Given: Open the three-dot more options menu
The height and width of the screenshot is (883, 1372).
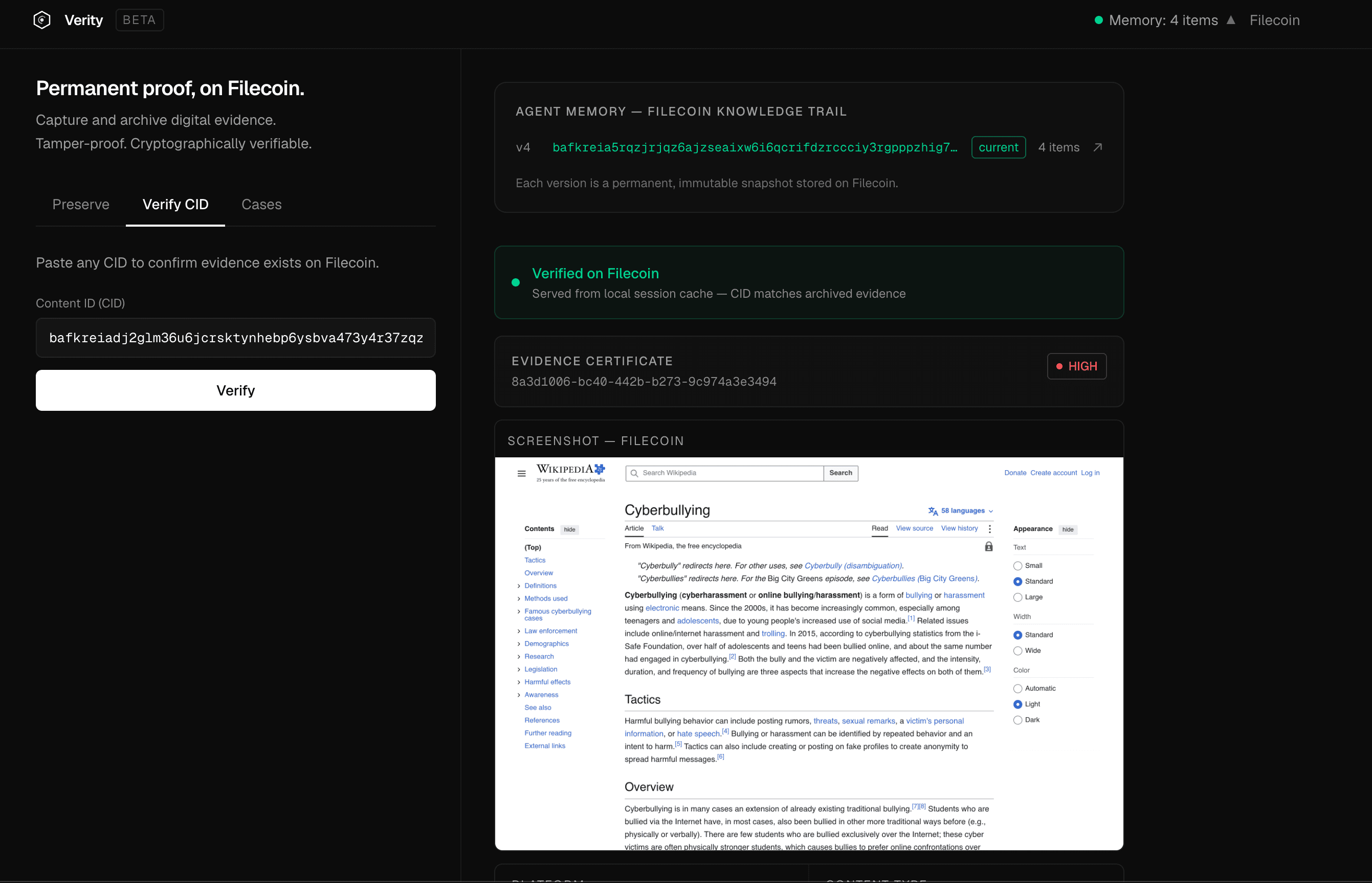Looking at the screenshot, I should tap(989, 529).
